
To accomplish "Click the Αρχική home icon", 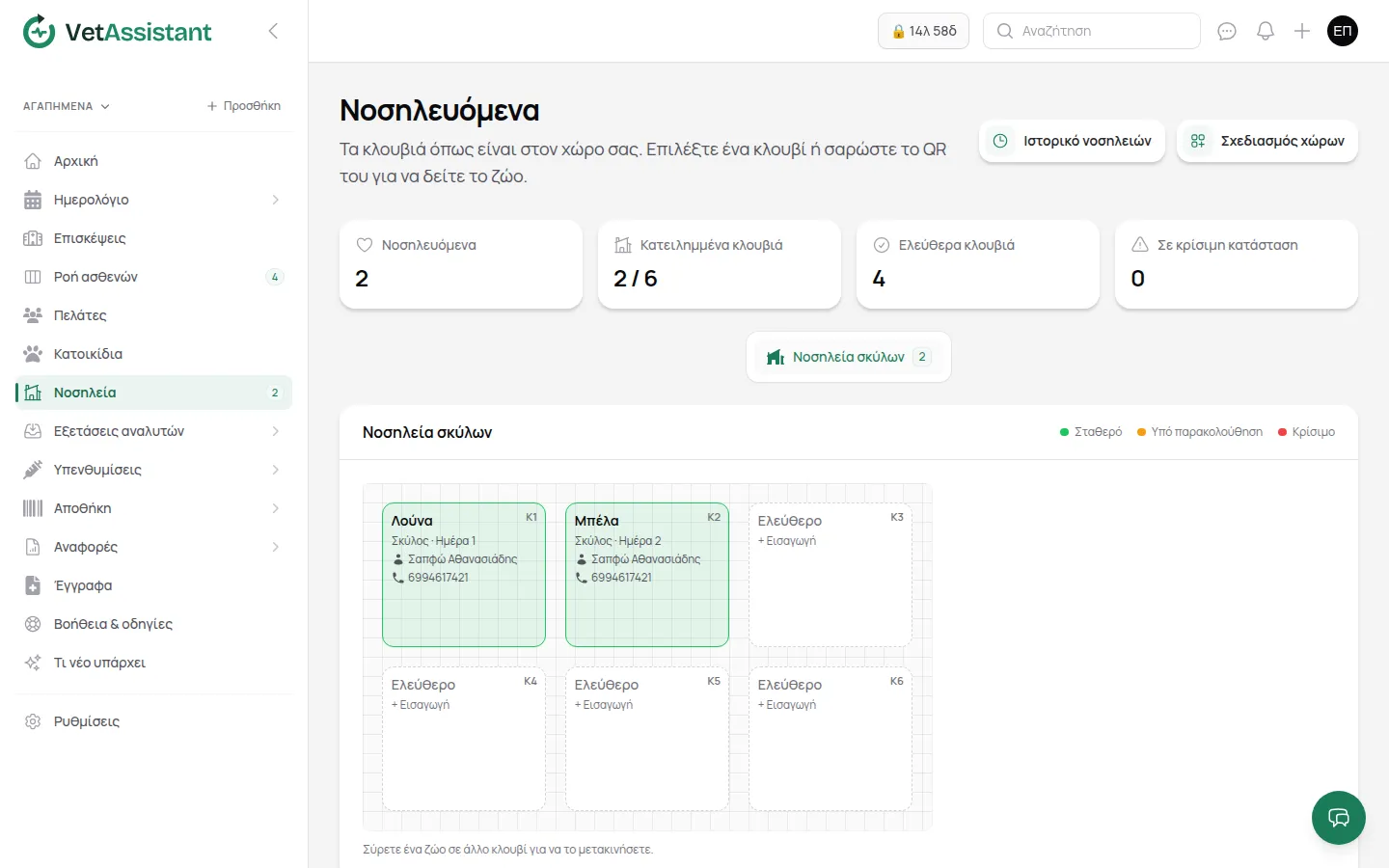I will tap(33, 161).
